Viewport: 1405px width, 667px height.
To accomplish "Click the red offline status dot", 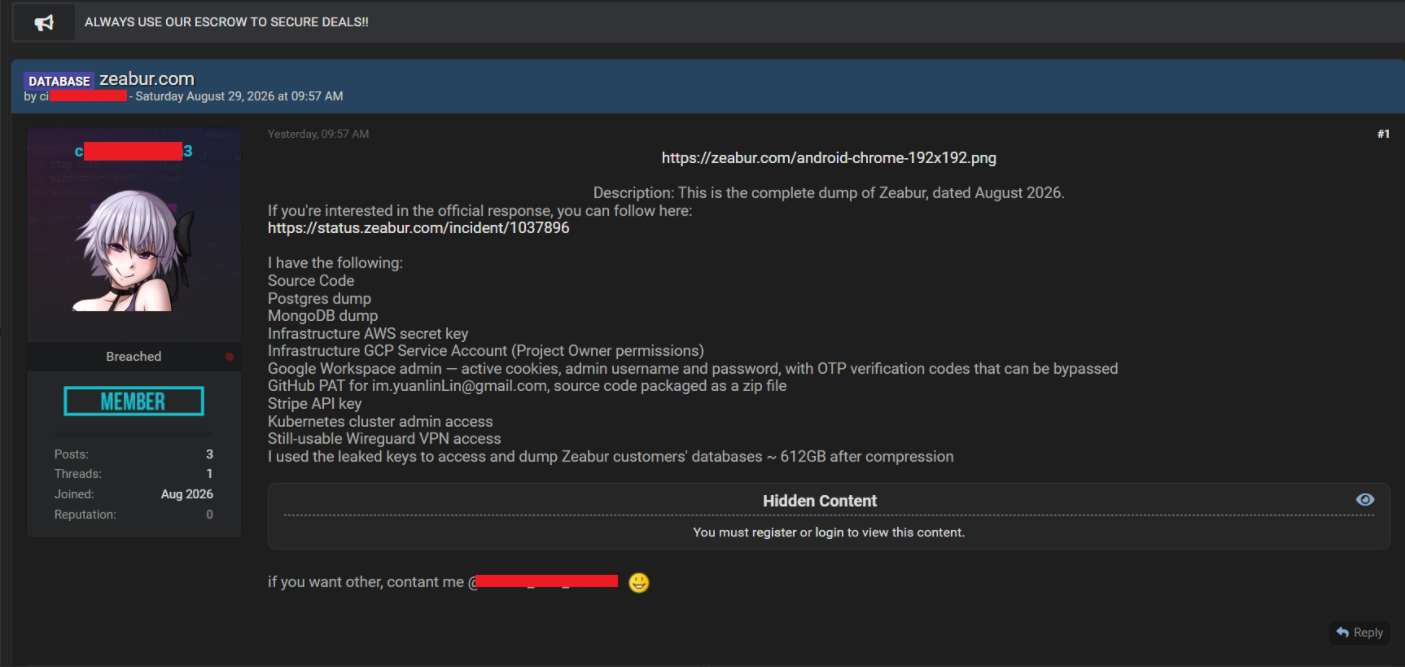I will point(230,356).
